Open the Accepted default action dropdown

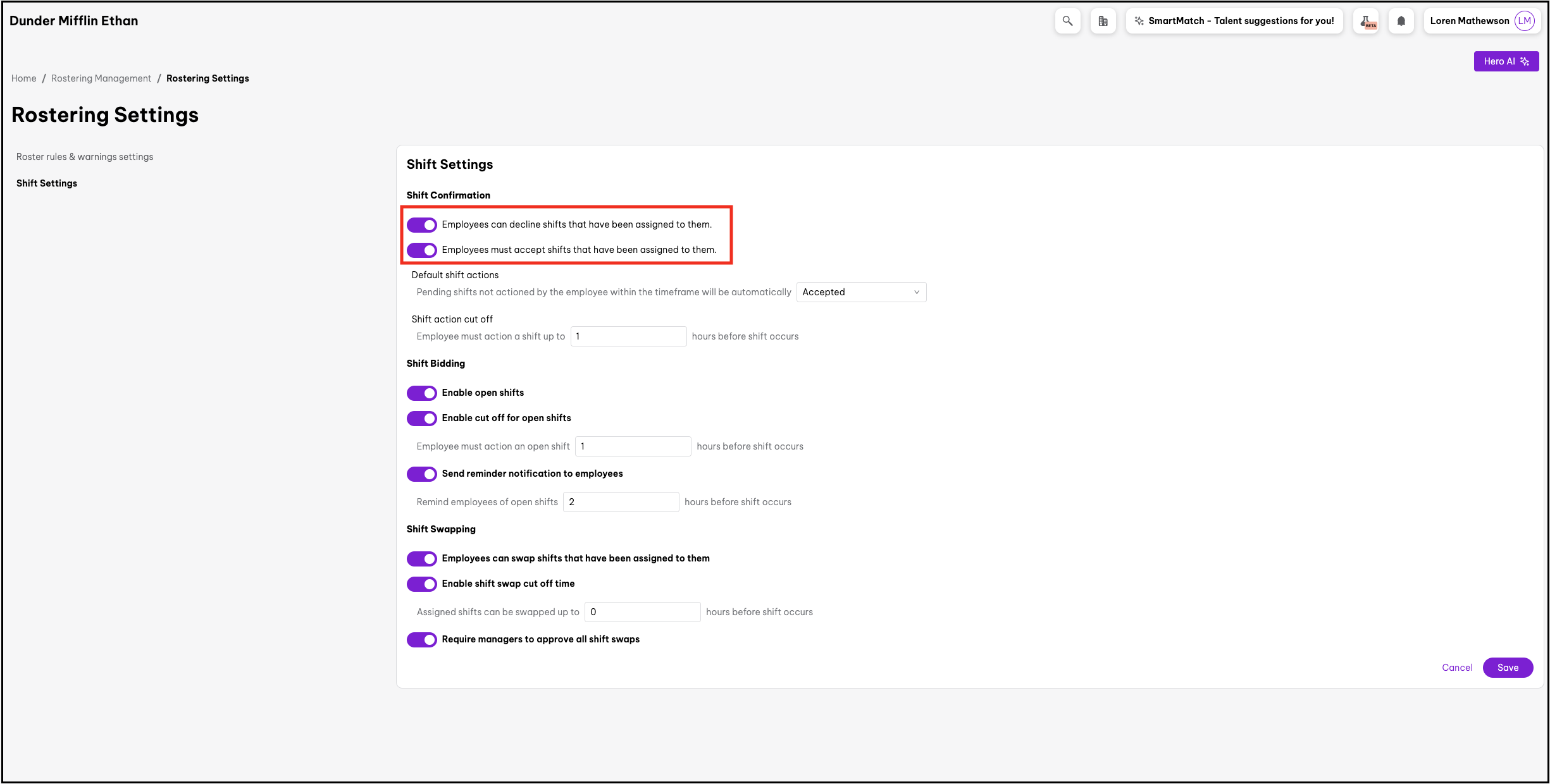860,292
